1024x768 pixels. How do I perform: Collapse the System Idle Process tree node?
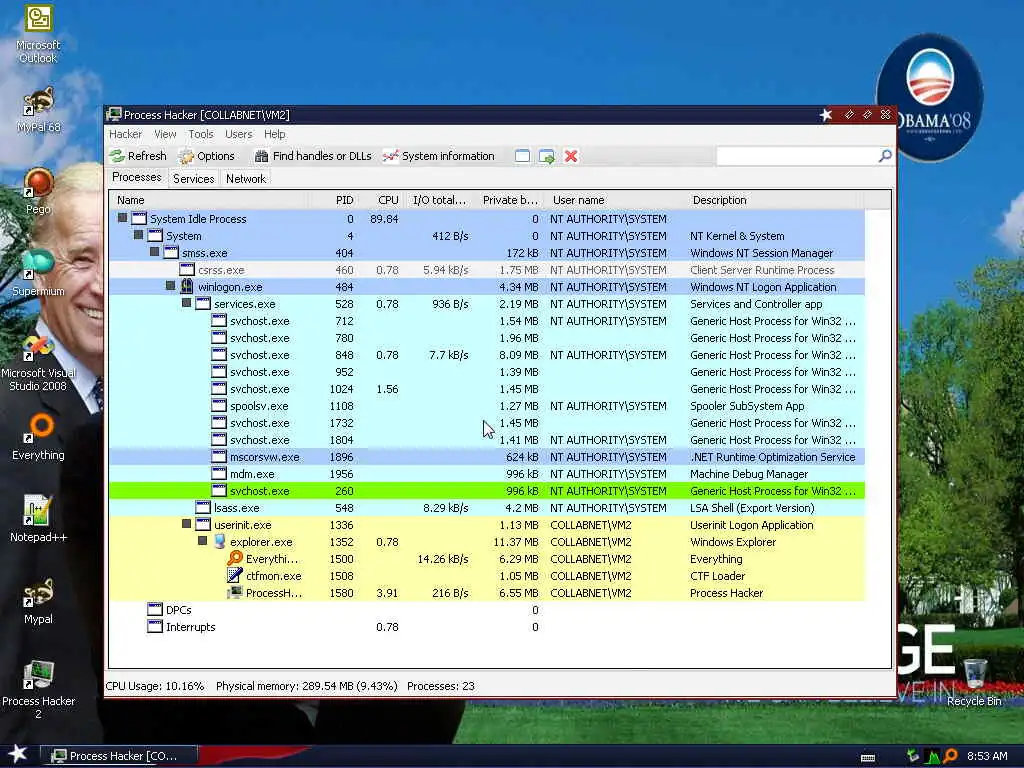122,218
